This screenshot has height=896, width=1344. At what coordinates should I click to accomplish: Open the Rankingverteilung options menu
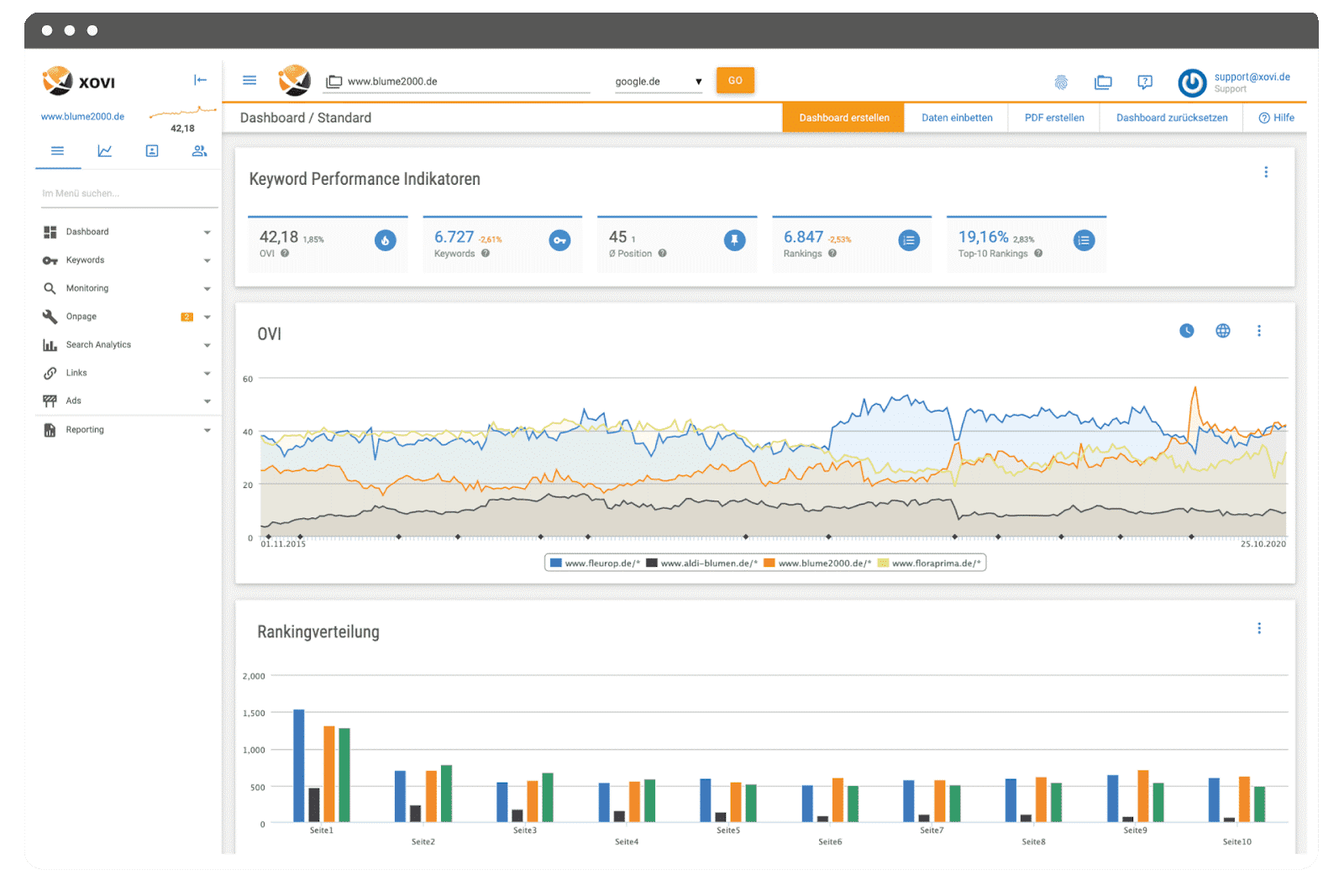coord(1258,628)
